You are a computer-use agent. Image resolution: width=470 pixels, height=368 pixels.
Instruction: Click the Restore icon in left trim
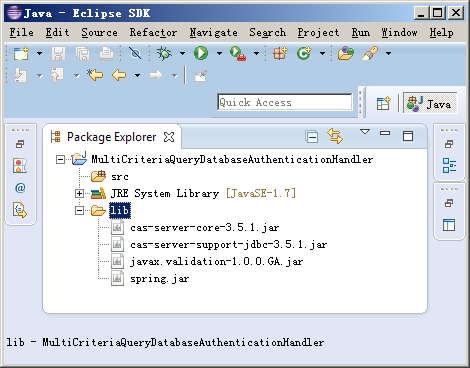coord(20,144)
